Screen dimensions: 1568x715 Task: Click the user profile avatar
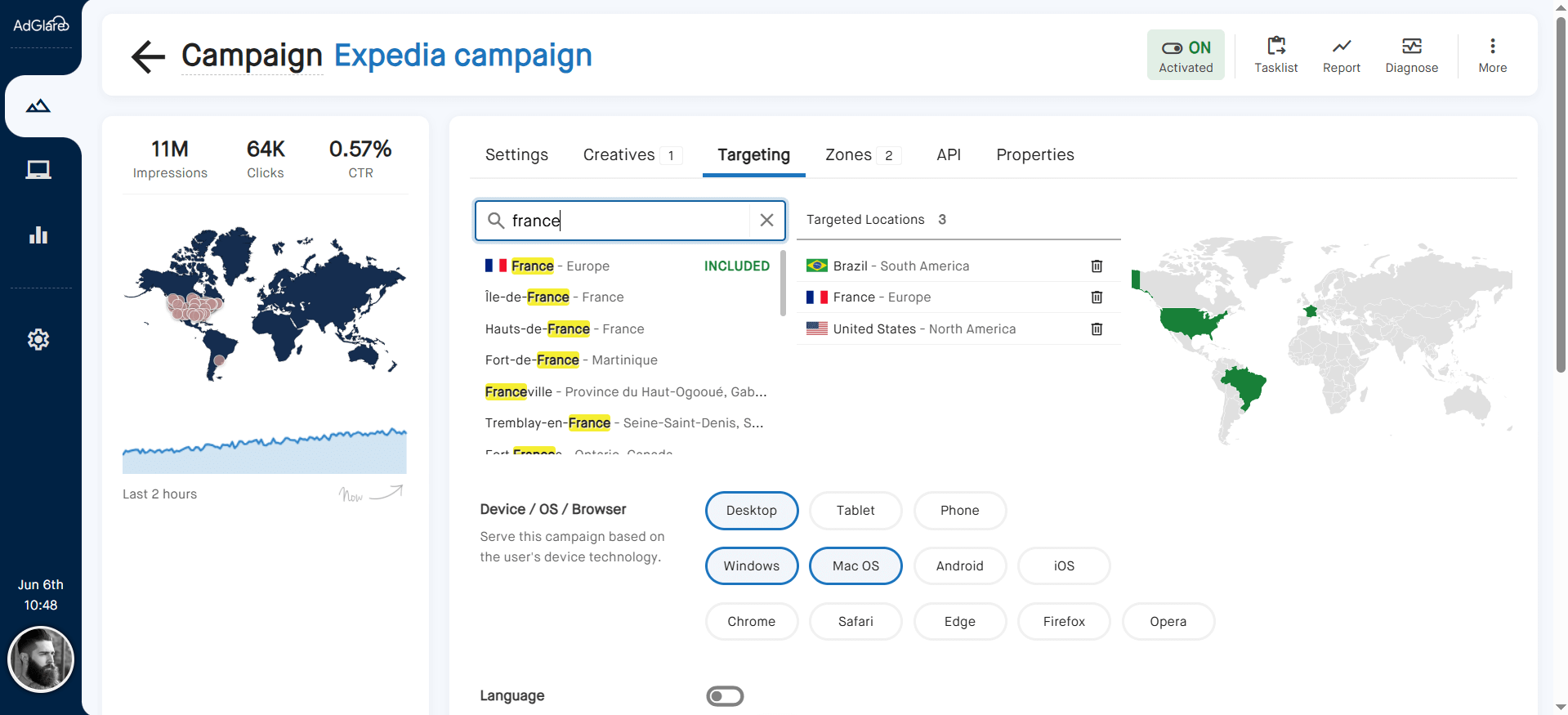[x=41, y=659]
